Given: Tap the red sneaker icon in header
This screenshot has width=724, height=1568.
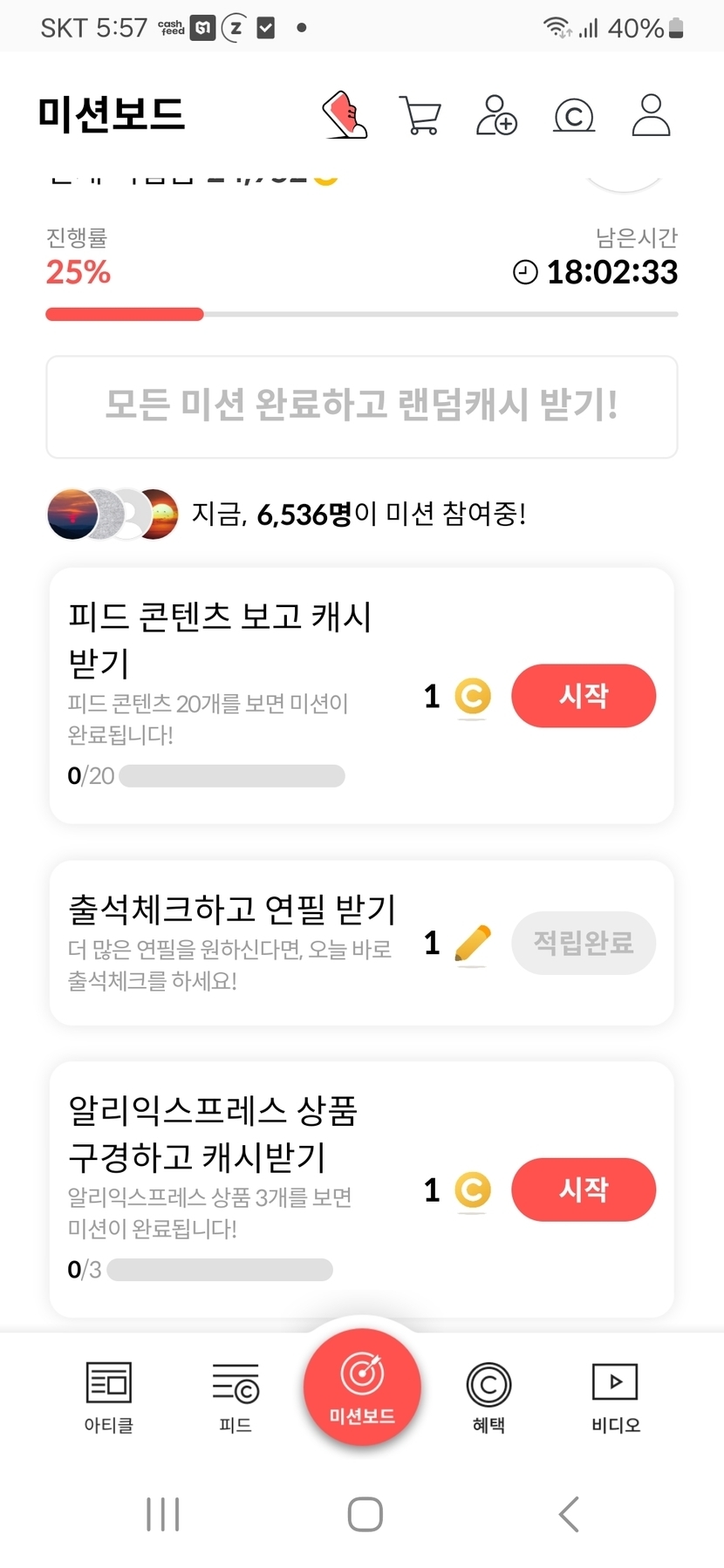Looking at the screenshot, I should point(345,115).
